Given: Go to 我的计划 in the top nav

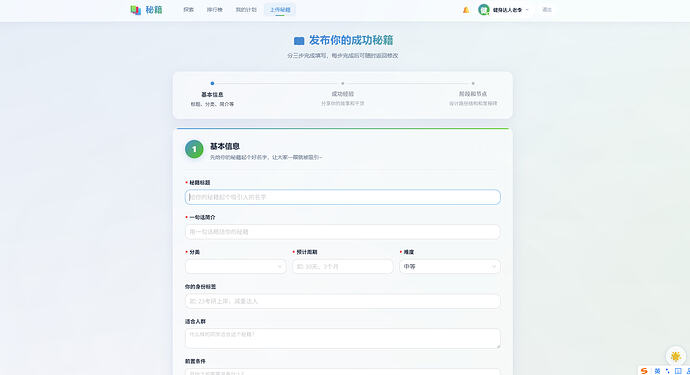Looking at the screenshot, I should pyautogui.click(x=246, y=10).
